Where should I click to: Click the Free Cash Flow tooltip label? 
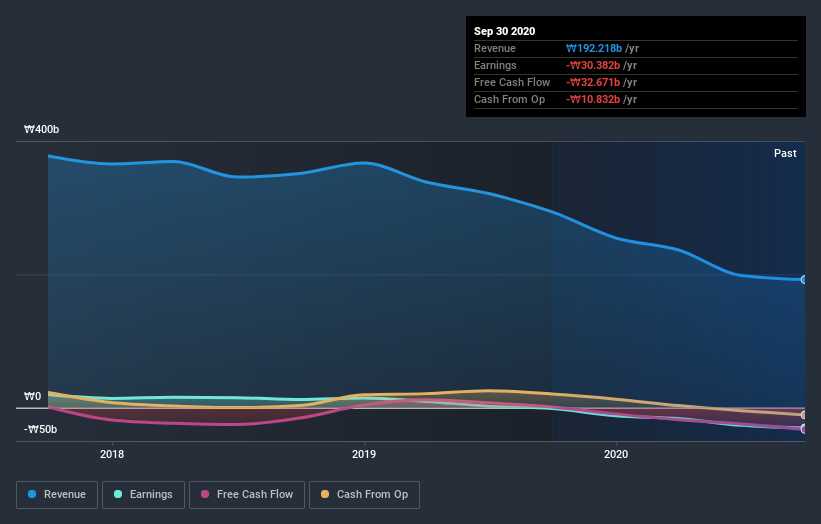(512, 82)
